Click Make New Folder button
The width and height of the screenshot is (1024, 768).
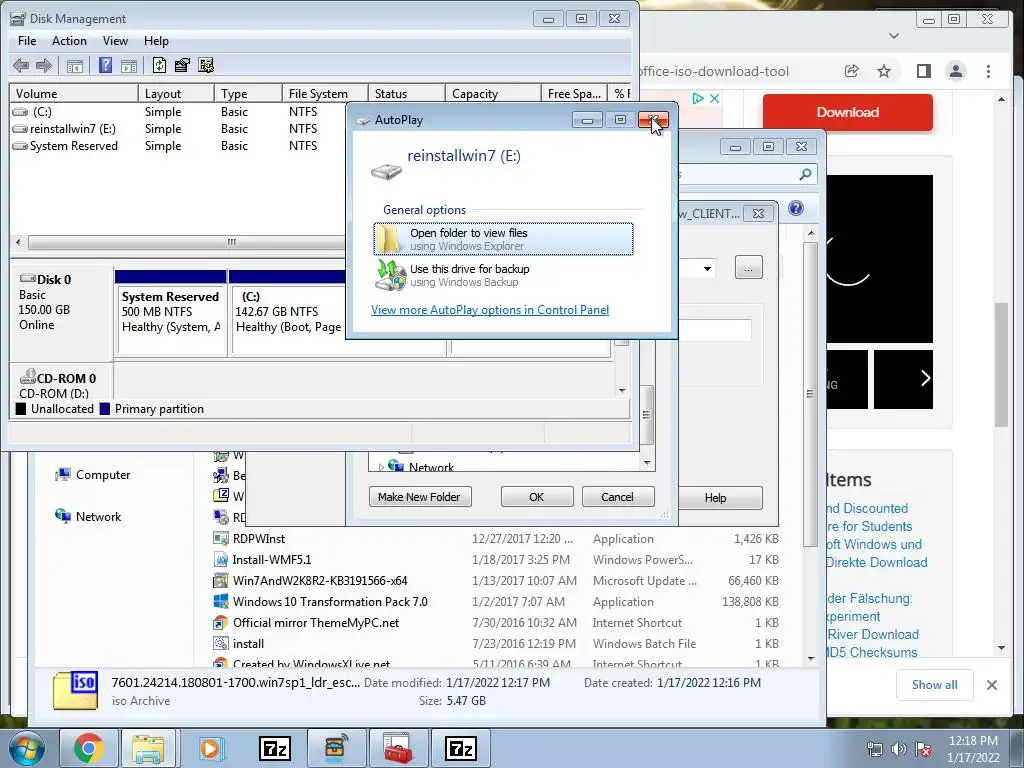(x=420, y=497)
